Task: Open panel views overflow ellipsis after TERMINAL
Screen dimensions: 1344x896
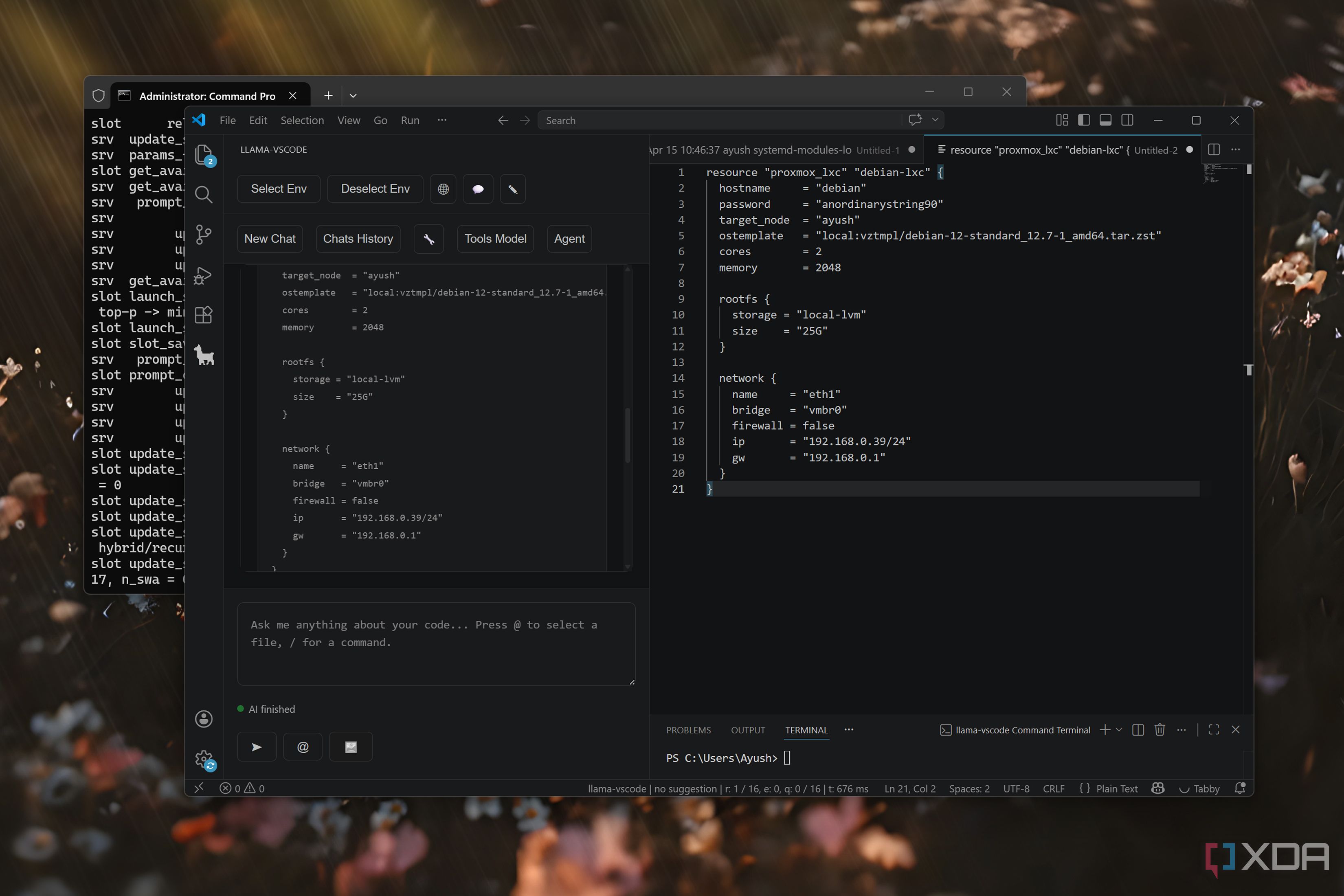Action: (849, 730)
